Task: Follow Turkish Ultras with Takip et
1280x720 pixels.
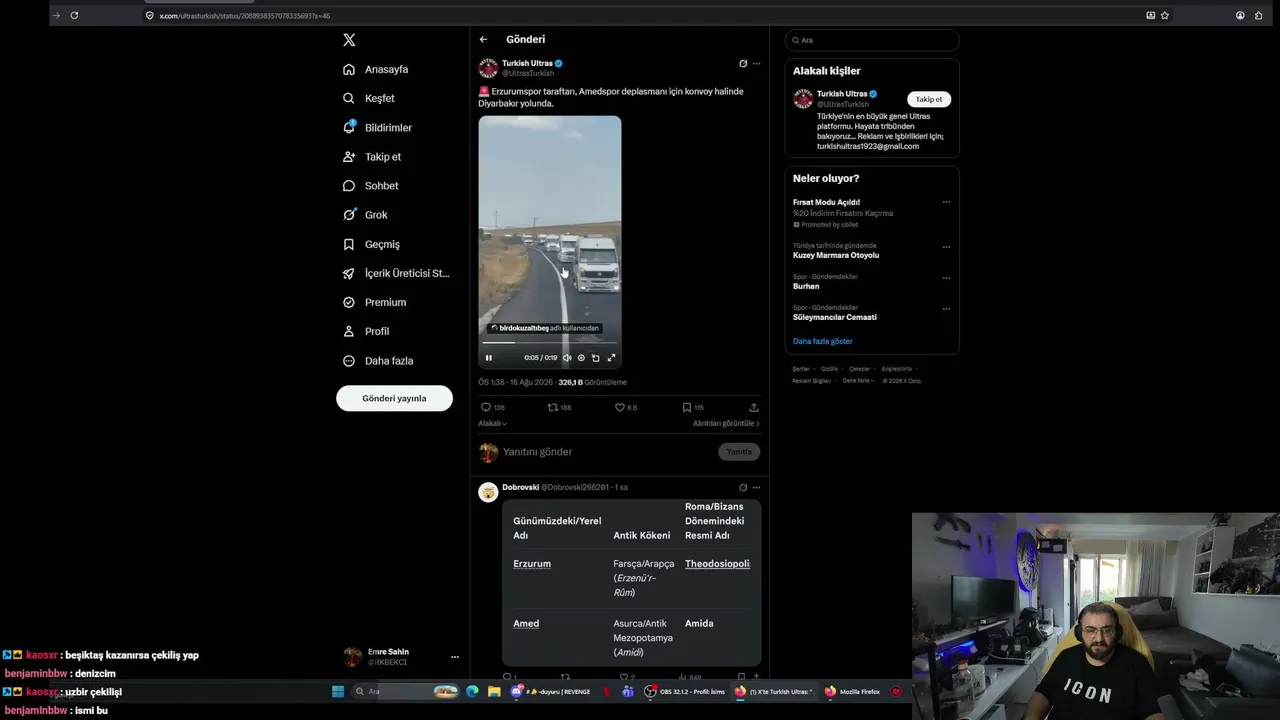Action: tap(929, 99)
